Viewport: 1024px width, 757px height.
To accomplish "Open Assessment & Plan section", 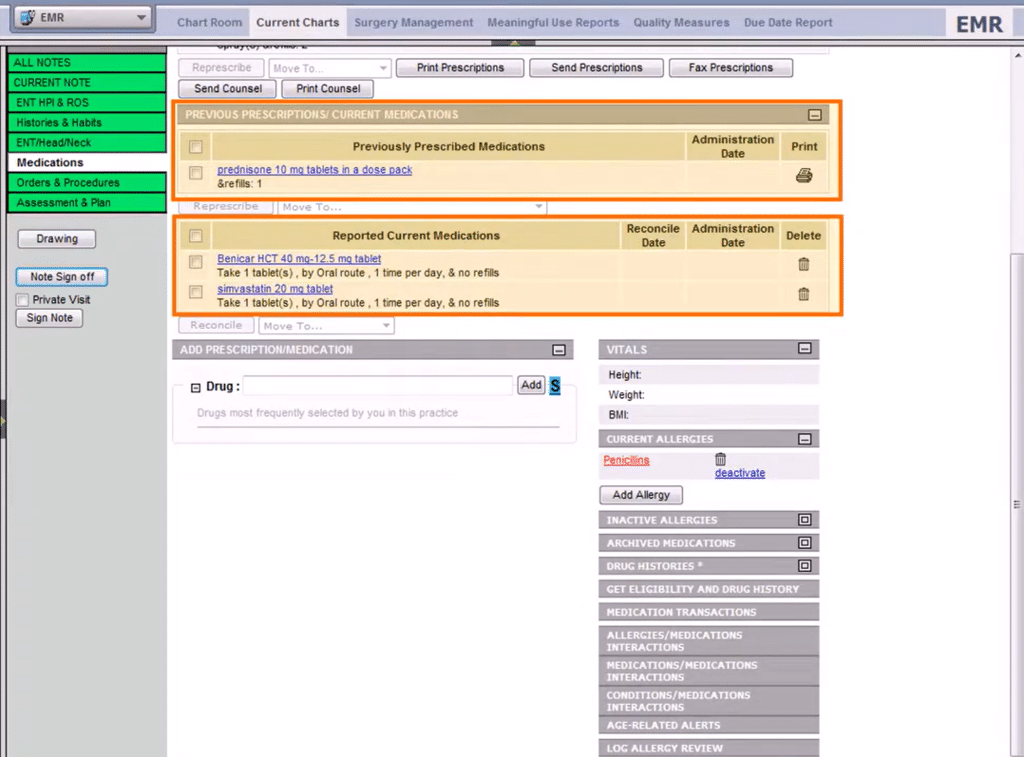I will click(87, 202).
